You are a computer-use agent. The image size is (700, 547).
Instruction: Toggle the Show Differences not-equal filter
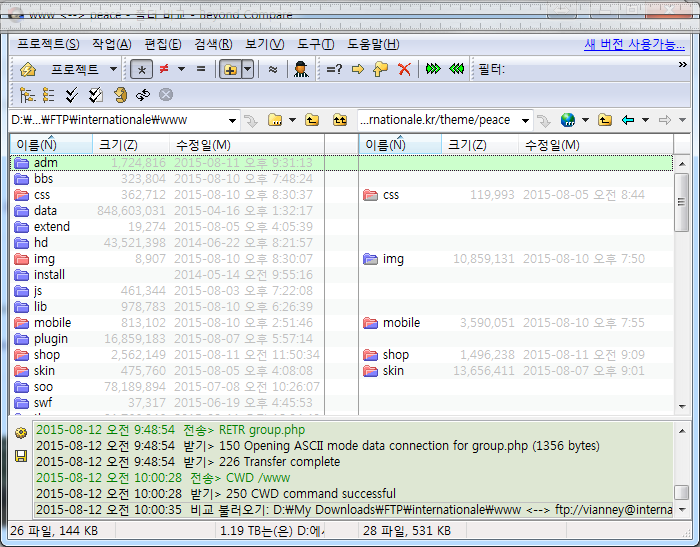163,69
